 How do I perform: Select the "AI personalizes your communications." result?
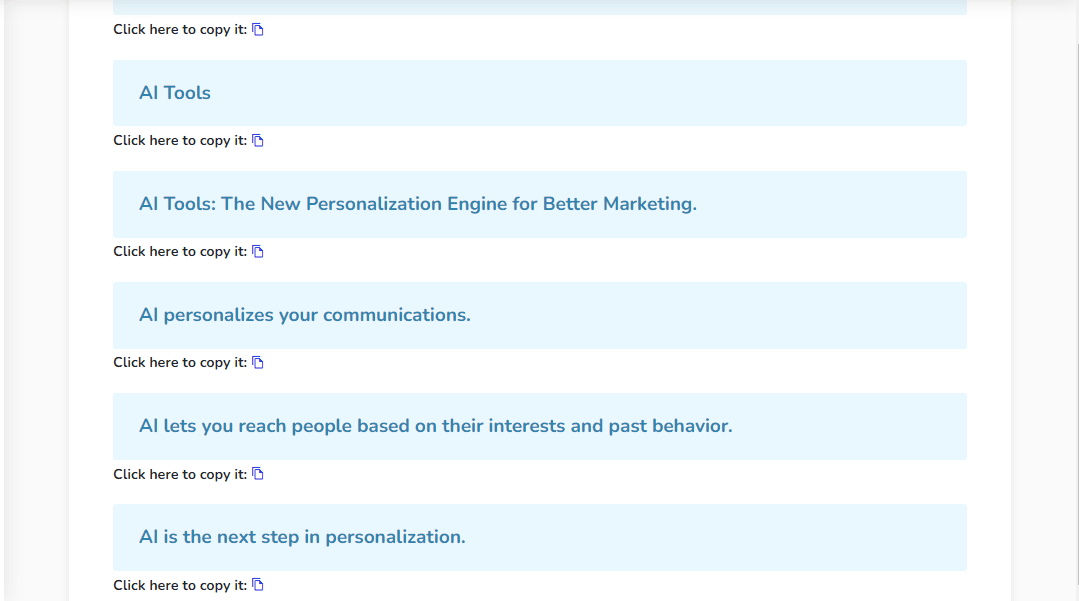click(540, 315)
